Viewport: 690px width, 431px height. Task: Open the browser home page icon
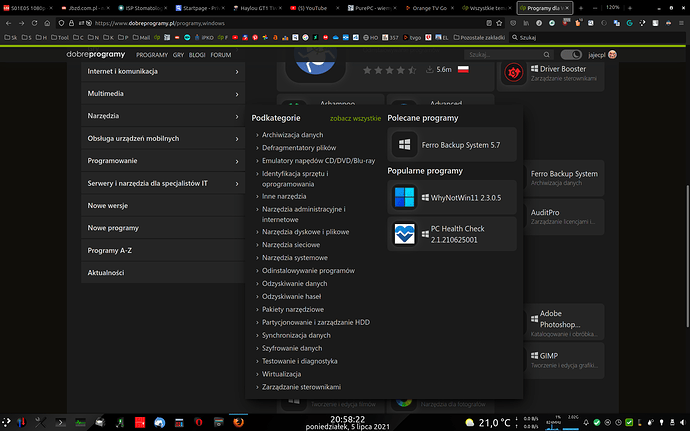tap(47, 23)
